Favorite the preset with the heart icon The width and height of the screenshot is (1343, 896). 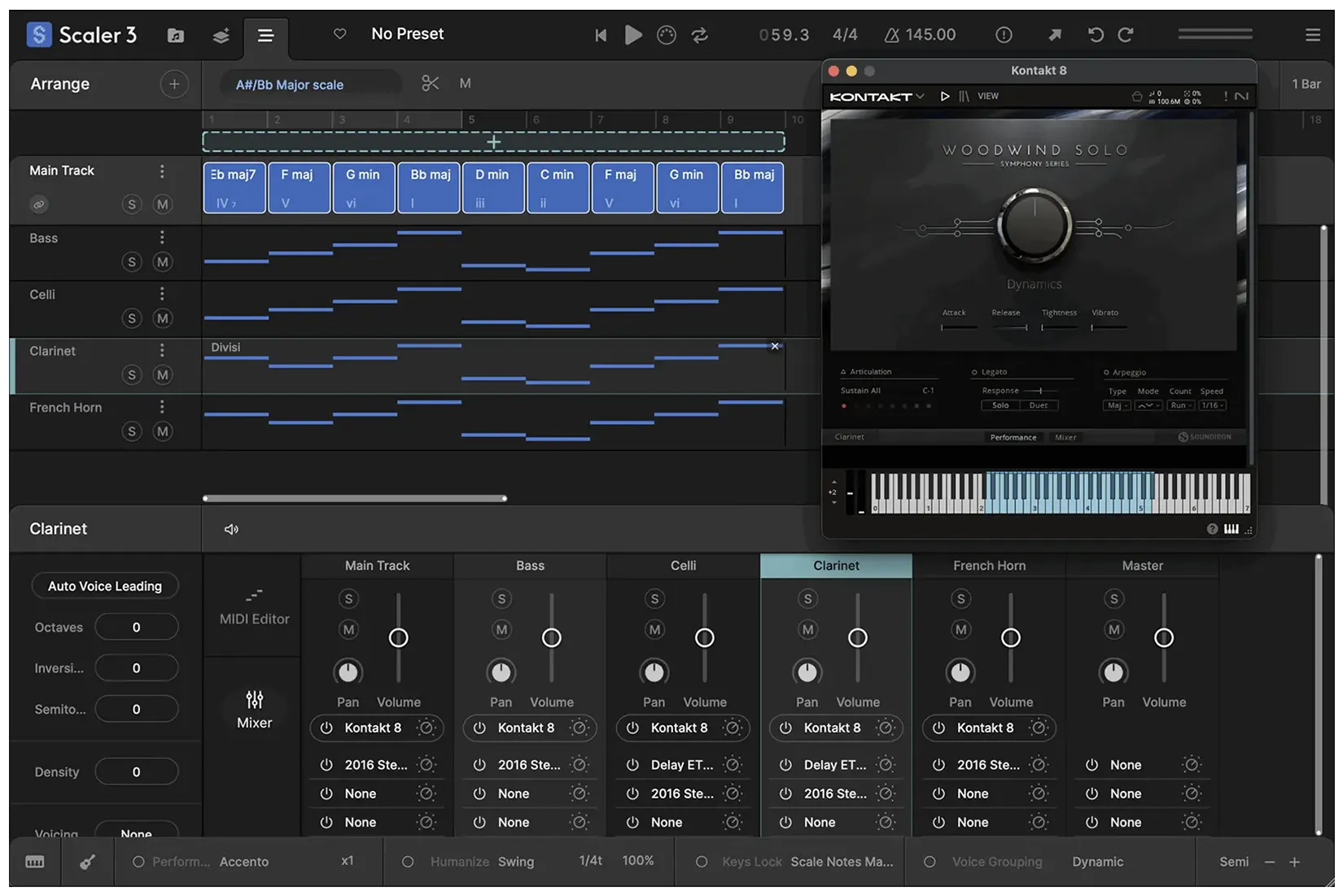coord(339,33)
